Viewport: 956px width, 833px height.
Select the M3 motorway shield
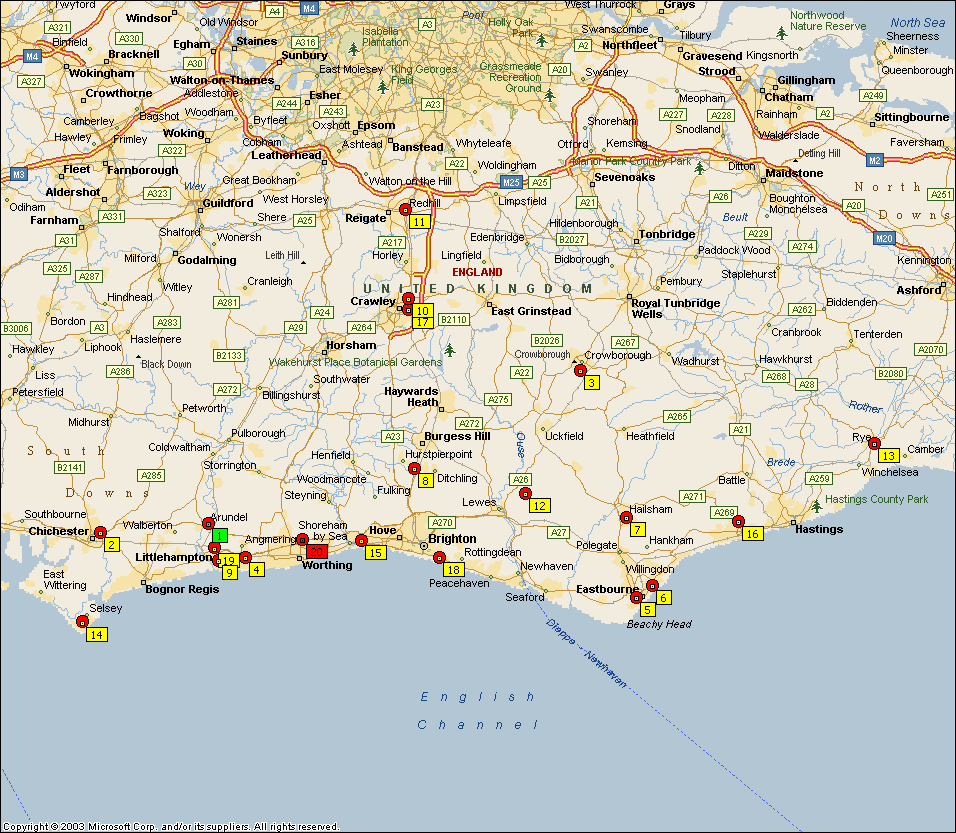19,173
